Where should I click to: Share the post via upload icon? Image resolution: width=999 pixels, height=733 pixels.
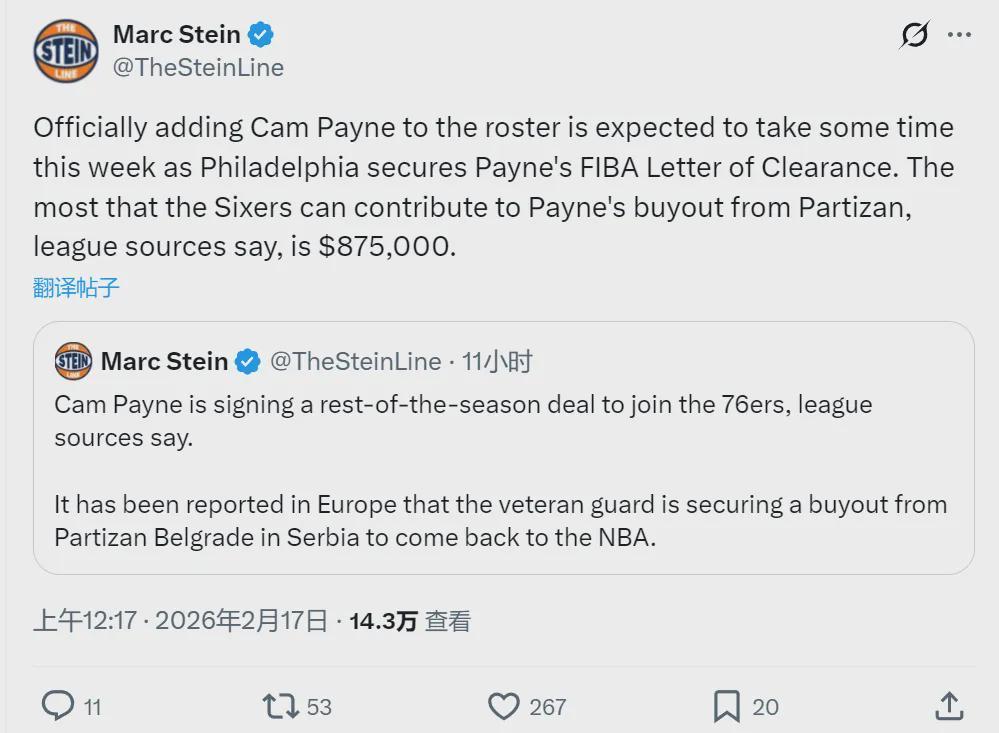coord(949,706)
